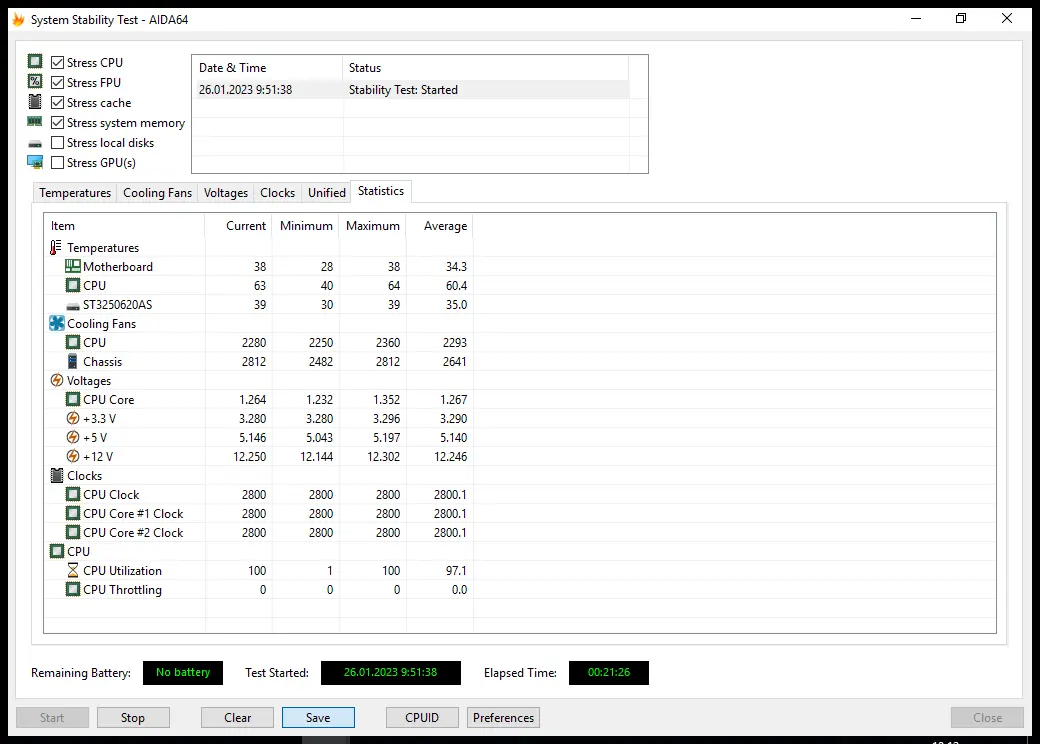Click the Cooling Fans icon in list
The height and width of the screenshot is (744, 1040).
coord(57,324)
